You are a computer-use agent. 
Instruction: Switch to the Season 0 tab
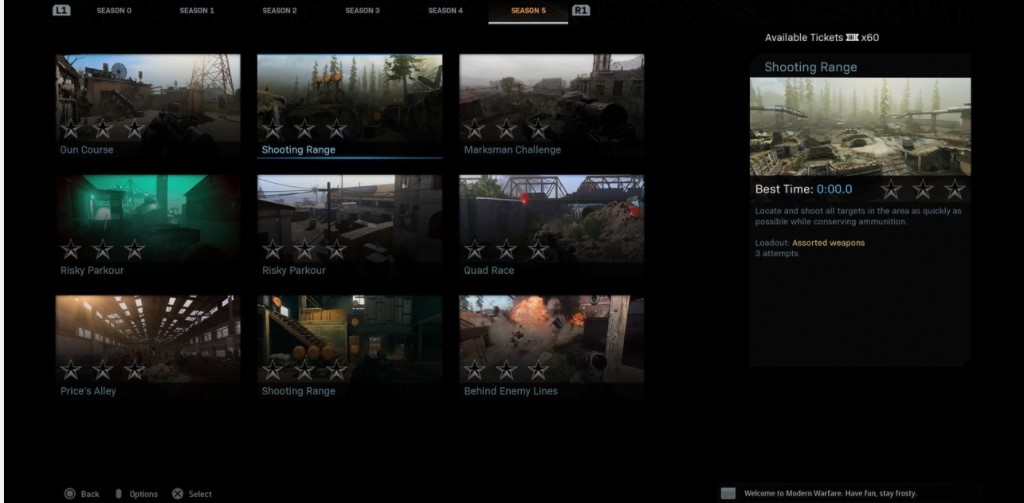click(x=114, y=10)
